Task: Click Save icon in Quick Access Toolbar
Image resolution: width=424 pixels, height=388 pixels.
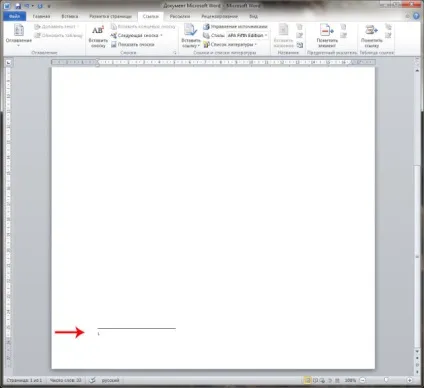Action: [18, 6]
